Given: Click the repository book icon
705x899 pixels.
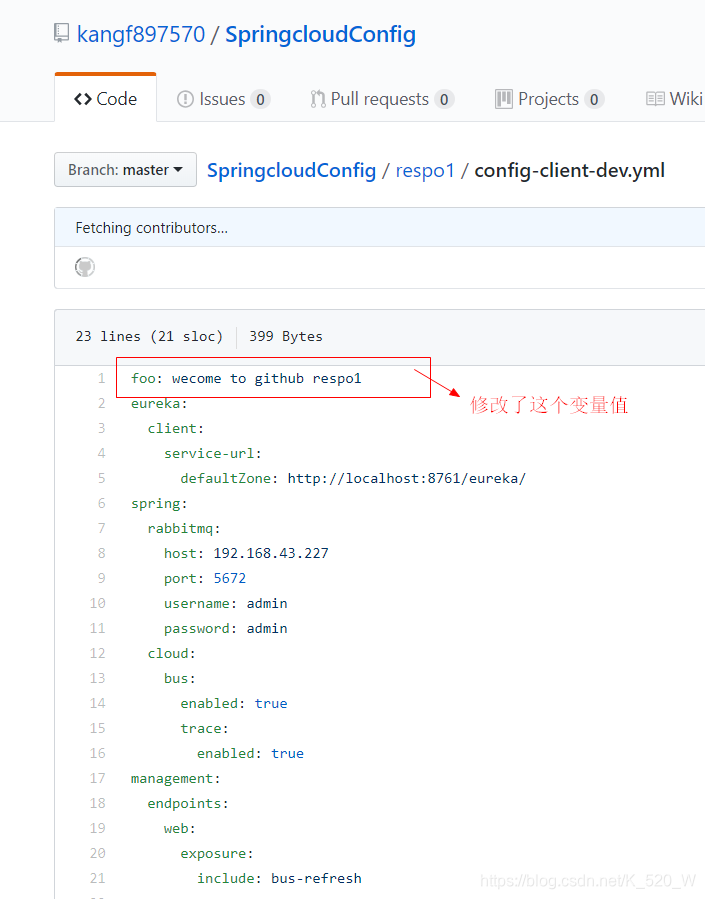Looking at the screenshot, I should point(61,33).
